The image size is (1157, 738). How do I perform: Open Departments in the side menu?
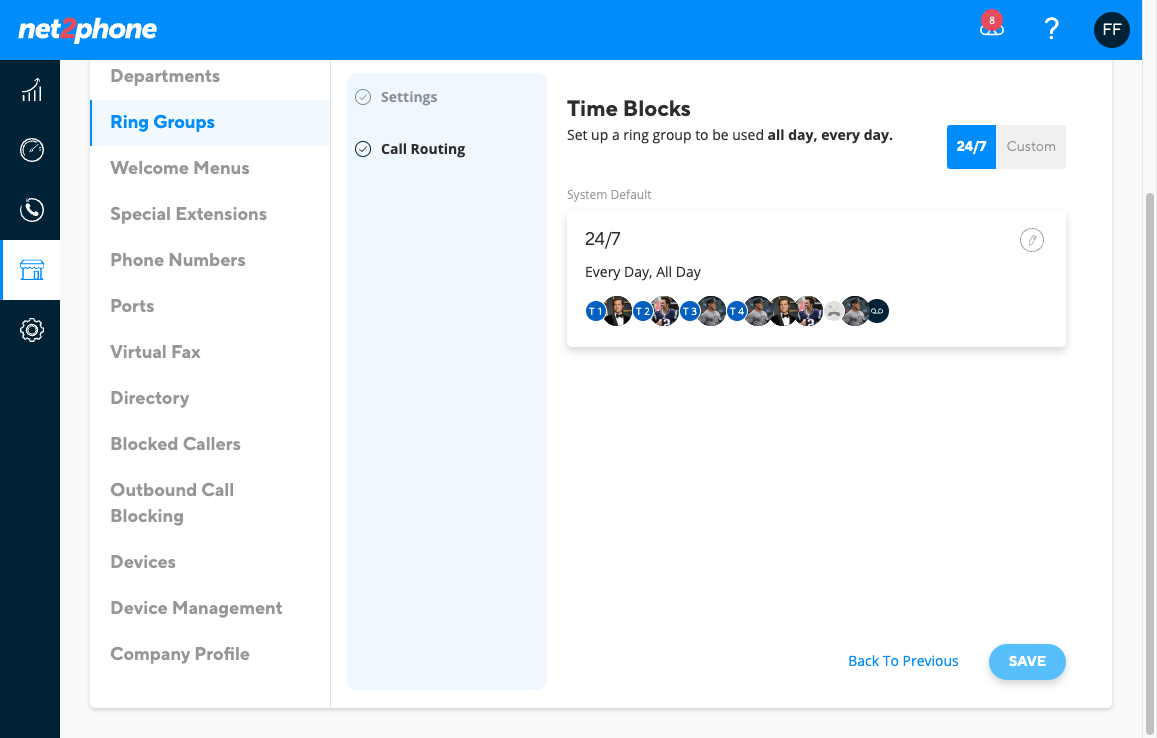pos(165,76)
